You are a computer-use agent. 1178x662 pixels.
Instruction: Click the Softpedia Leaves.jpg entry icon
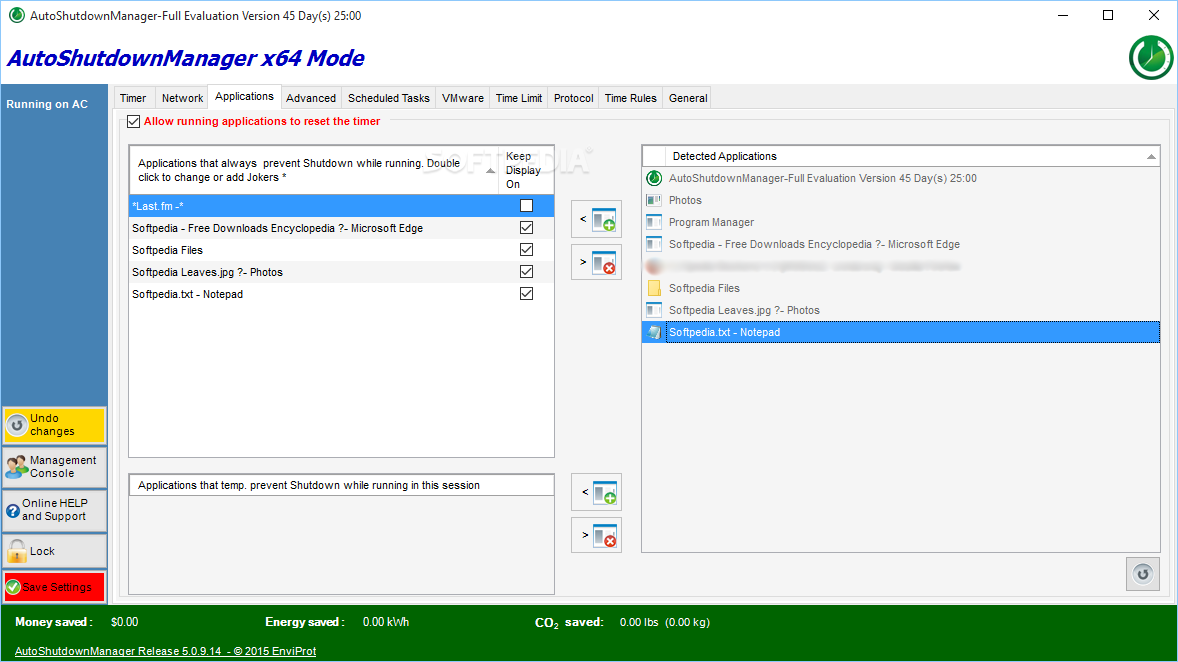pos(654,310)
